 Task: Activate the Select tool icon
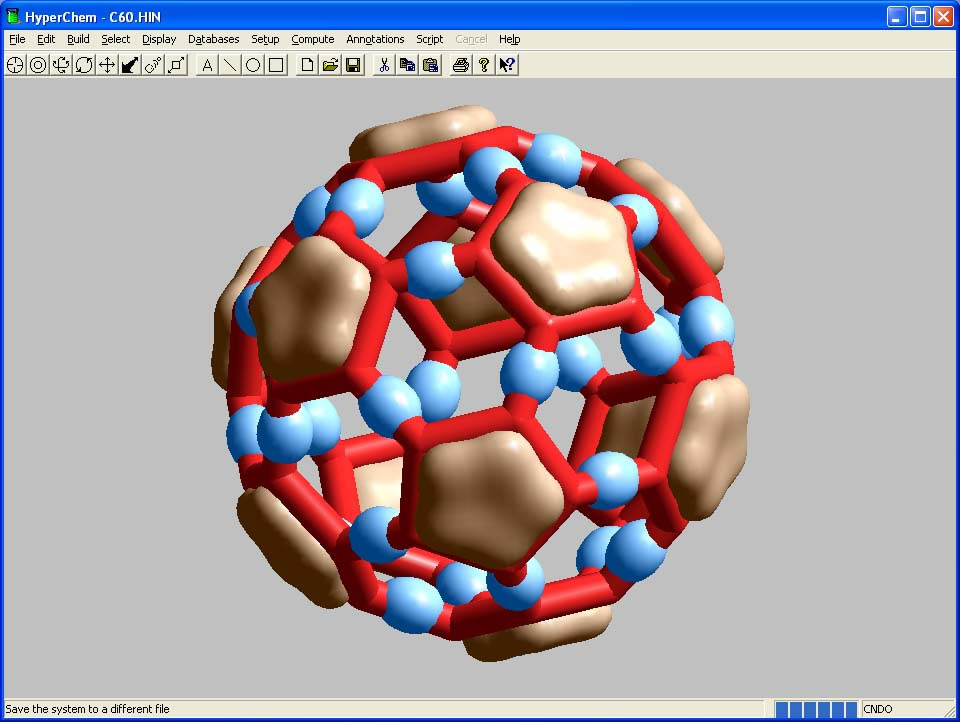[x=38, y=65]
